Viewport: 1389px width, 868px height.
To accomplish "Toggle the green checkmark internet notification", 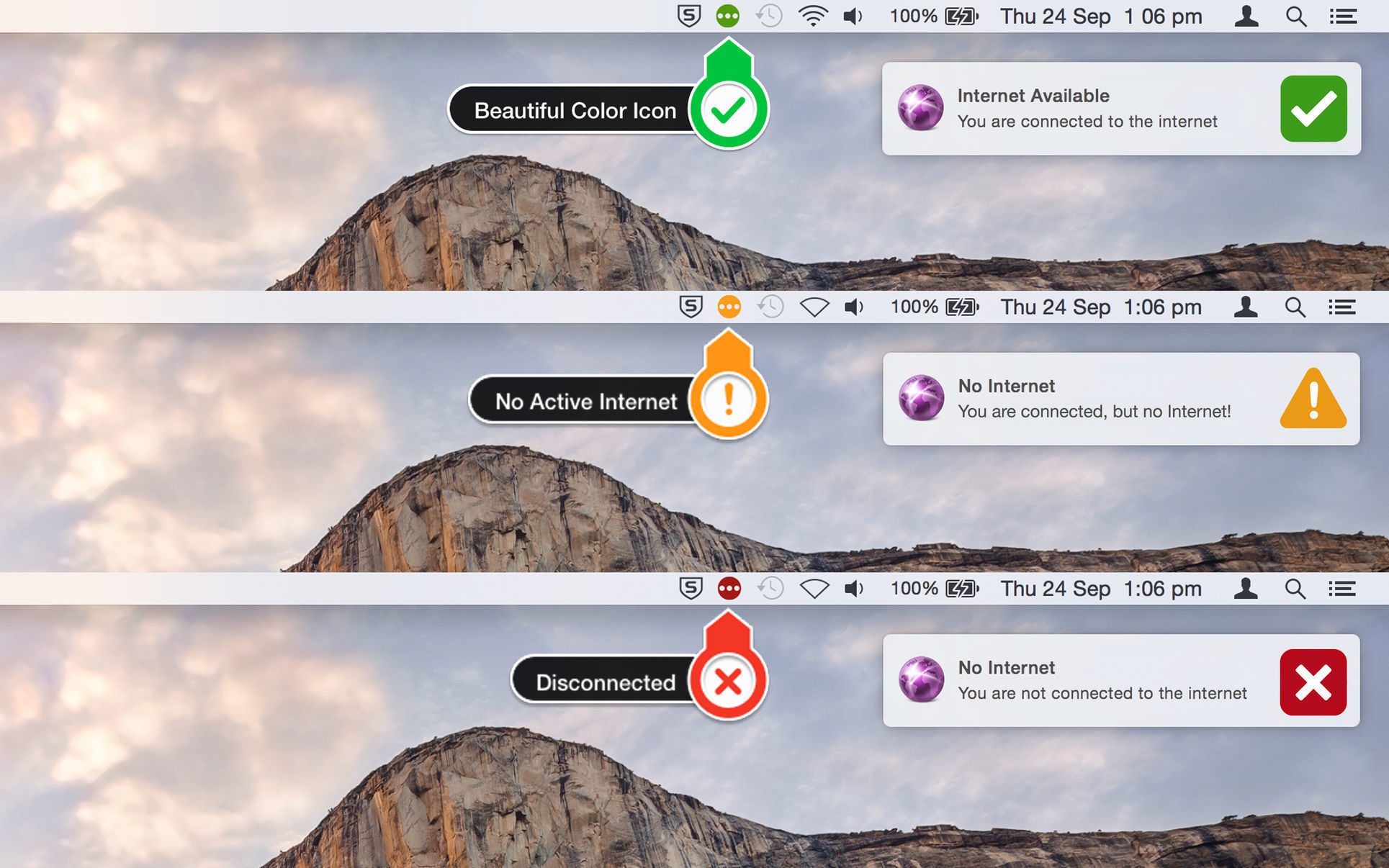I will pos(1314,108).
